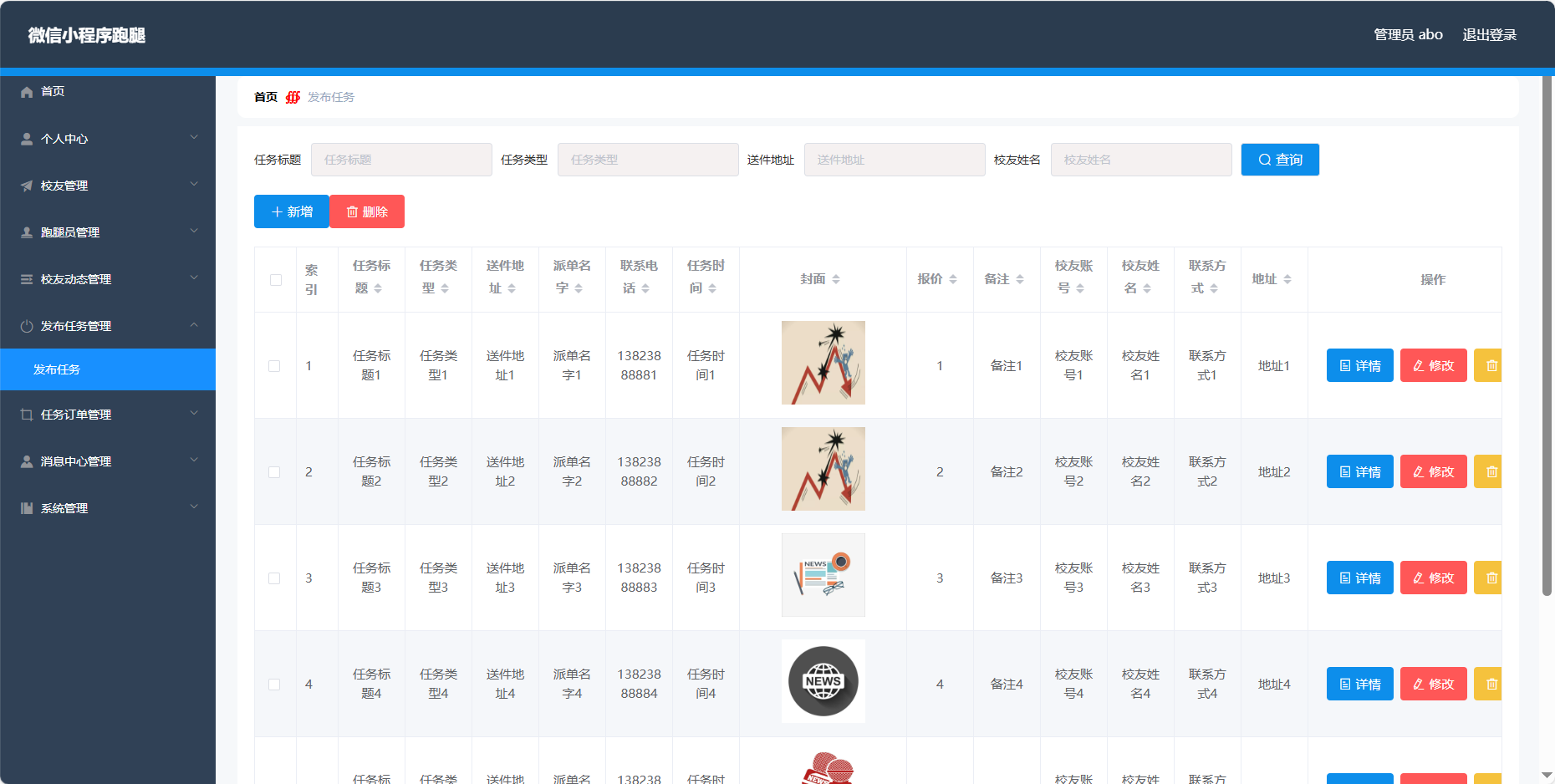Click the 消息中心管理 user icon

pos(27,461)
